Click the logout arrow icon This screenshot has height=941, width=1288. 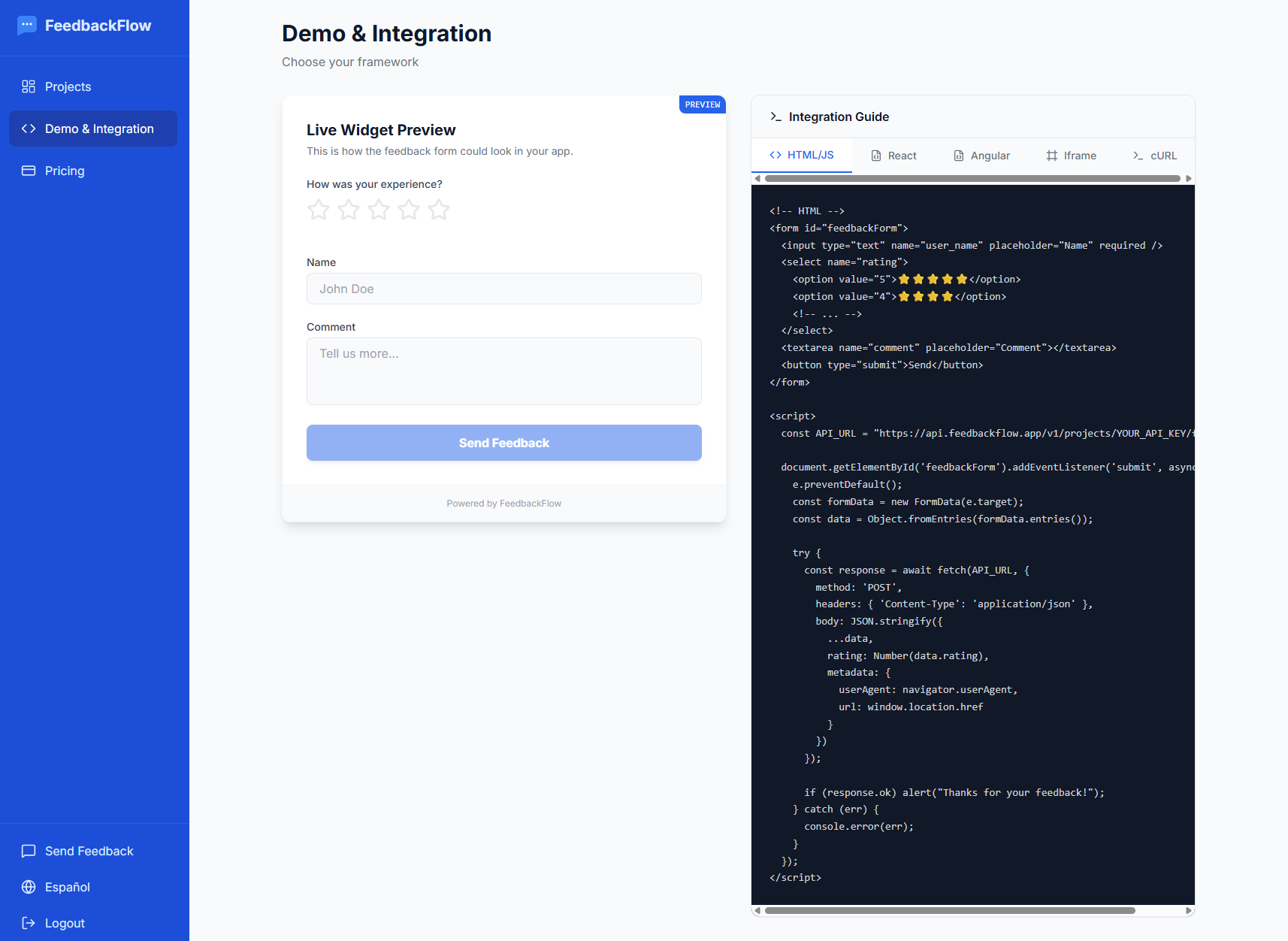(x=29, y=923)
